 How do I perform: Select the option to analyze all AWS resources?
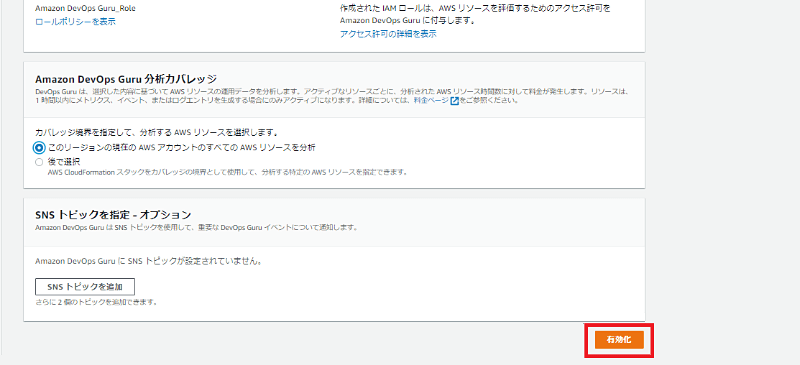click(x=39, y=148)
